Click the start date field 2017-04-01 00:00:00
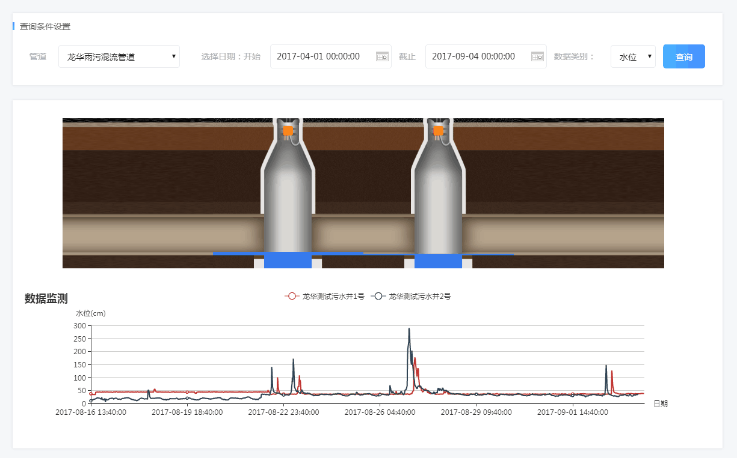 [x=331, y=56]
